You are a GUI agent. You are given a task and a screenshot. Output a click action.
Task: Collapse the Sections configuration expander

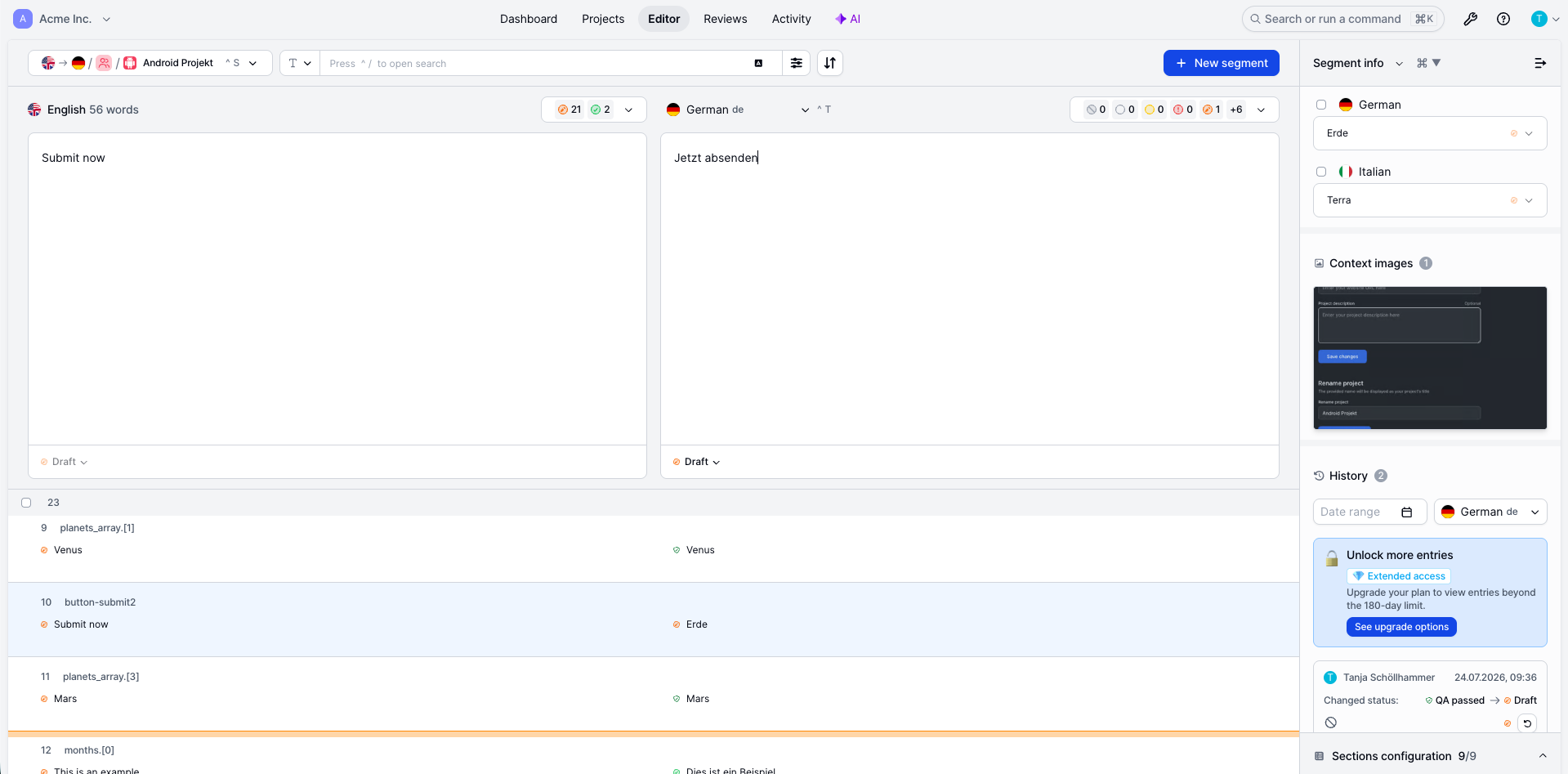pos(1543,756)
